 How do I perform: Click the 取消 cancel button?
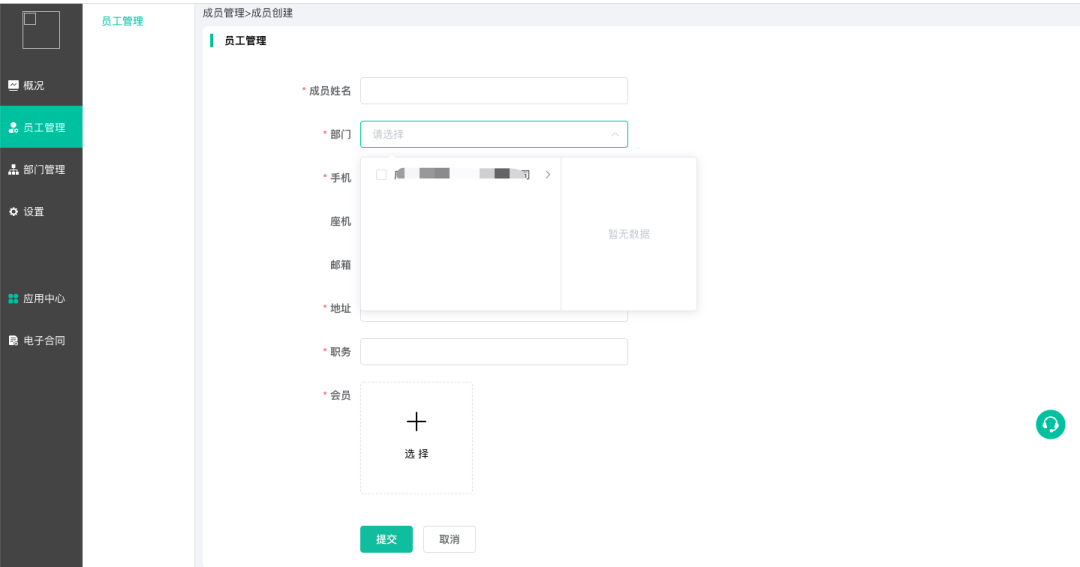[449, 539]
